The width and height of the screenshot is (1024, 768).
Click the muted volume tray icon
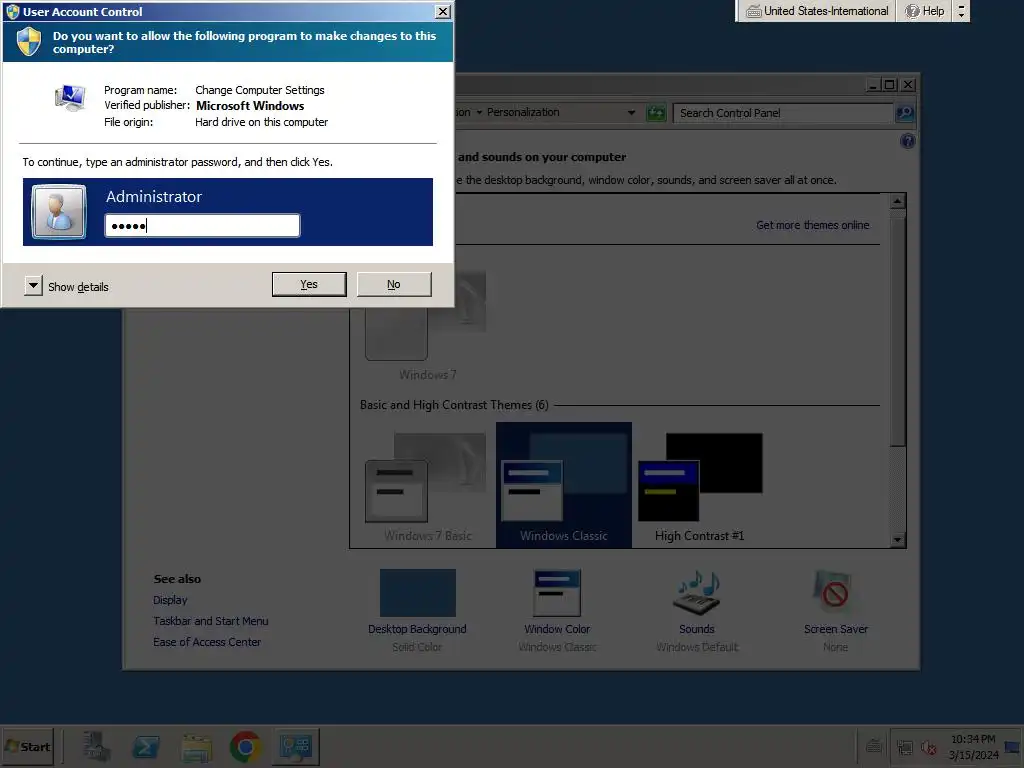[x=928, y=746]
